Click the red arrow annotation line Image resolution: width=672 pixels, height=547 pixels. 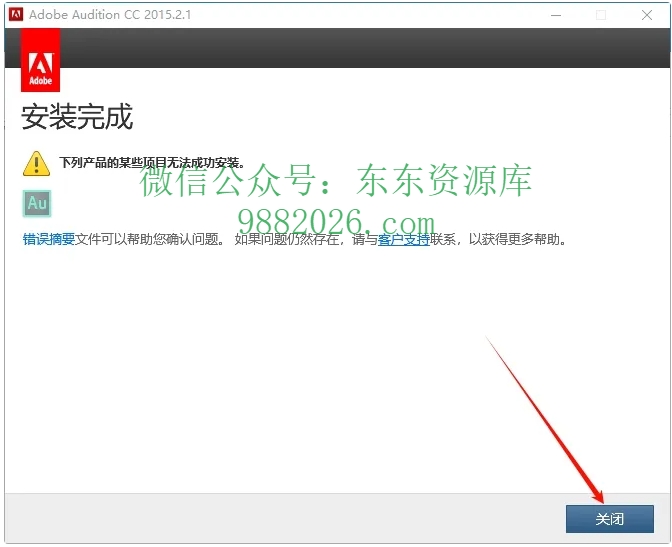545,416
